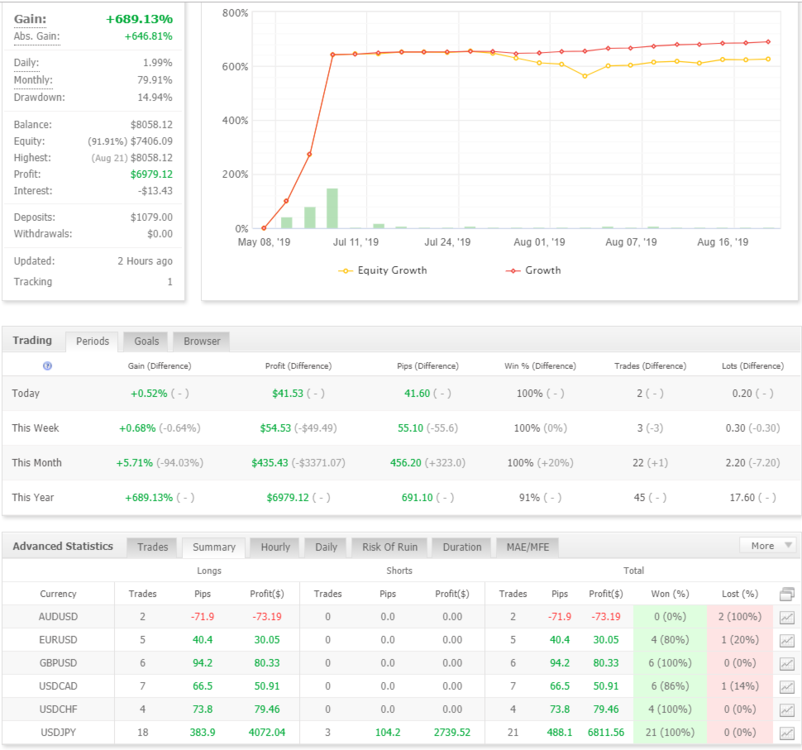Toggle Growth legend series
The width and height of the screenshot is (802, 750).
[533, 270]
